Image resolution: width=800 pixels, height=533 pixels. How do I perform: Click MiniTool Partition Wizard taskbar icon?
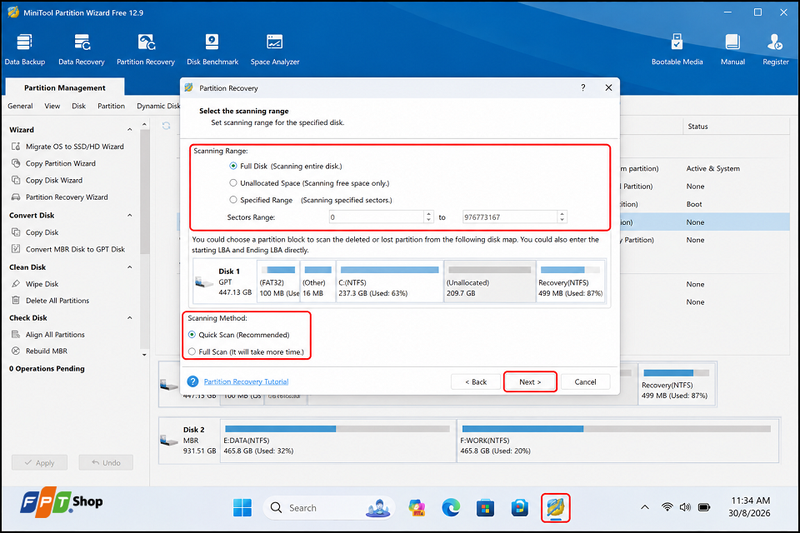coord(555,507)
